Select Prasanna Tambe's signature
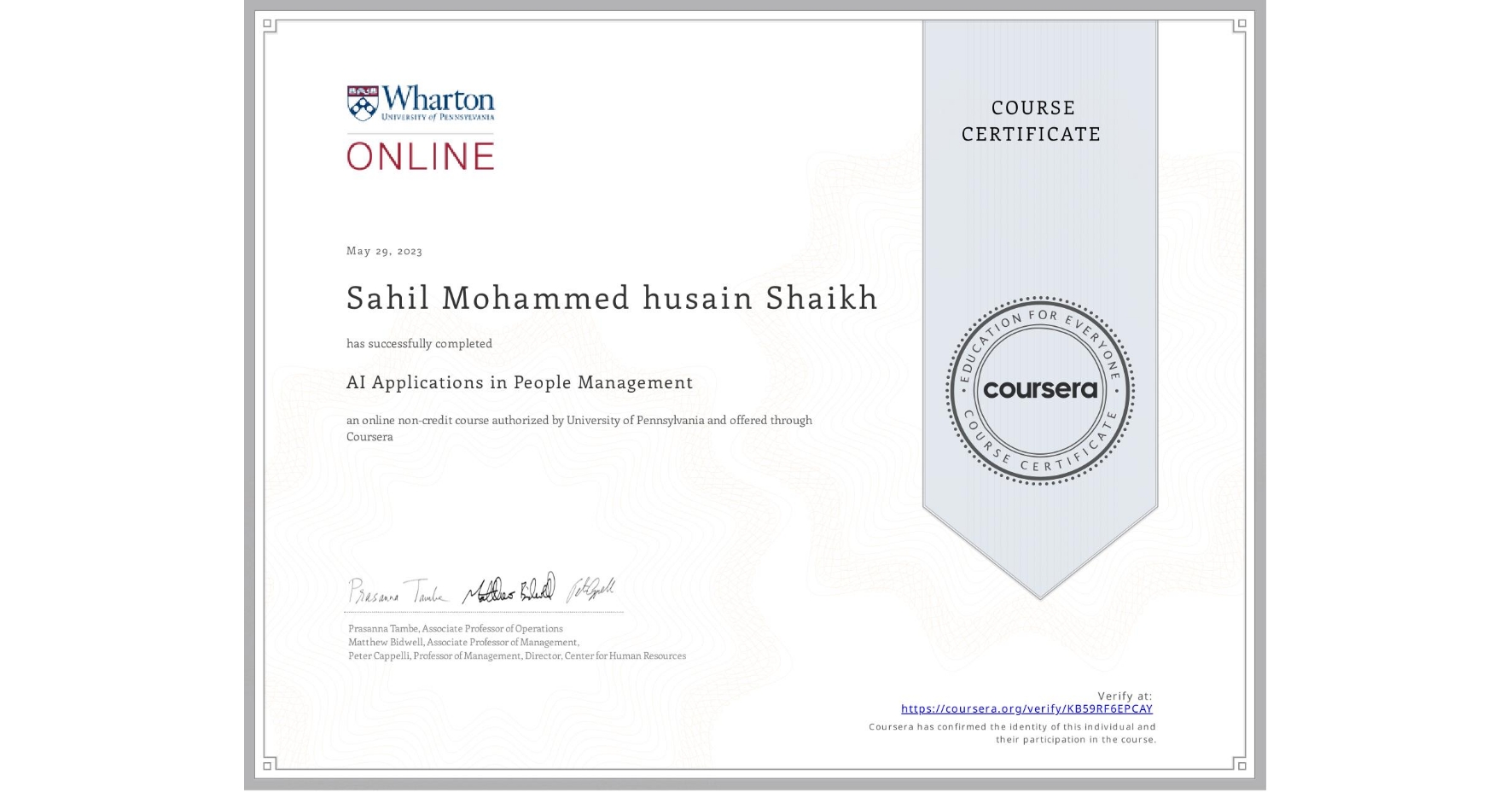The height and width of the screenshot is (792, 1512). coord(395,589)
